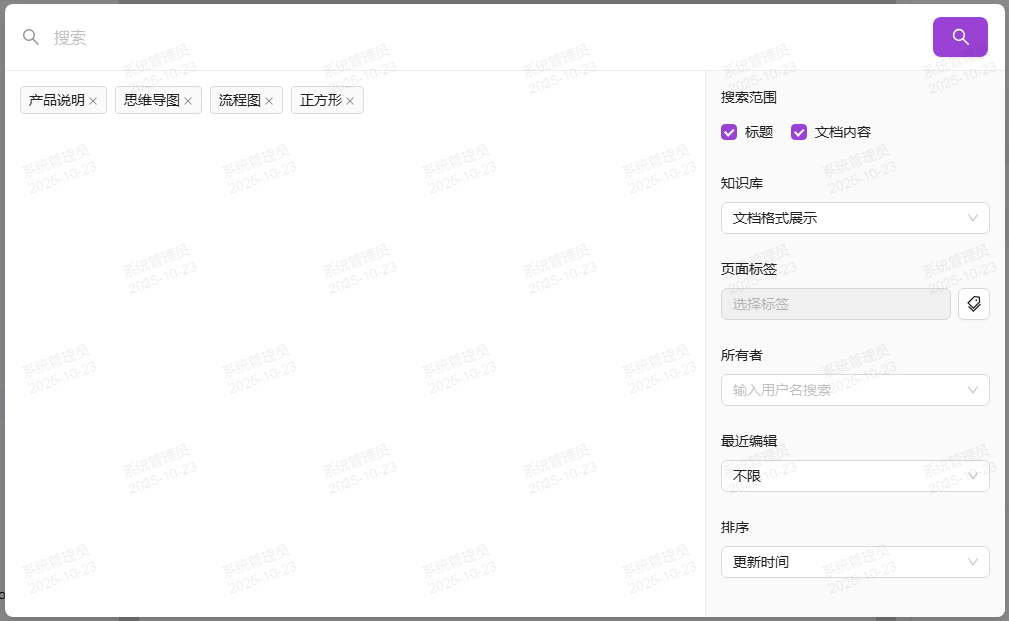Remove the 正方形 tag
1009x621 pixels.
tap(350, 101)
